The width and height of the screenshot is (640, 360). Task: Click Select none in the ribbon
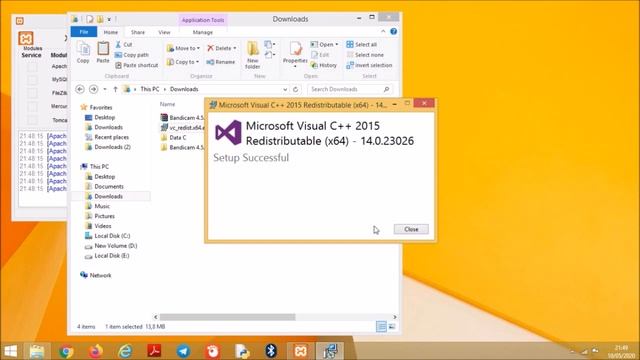click(365, 55)
